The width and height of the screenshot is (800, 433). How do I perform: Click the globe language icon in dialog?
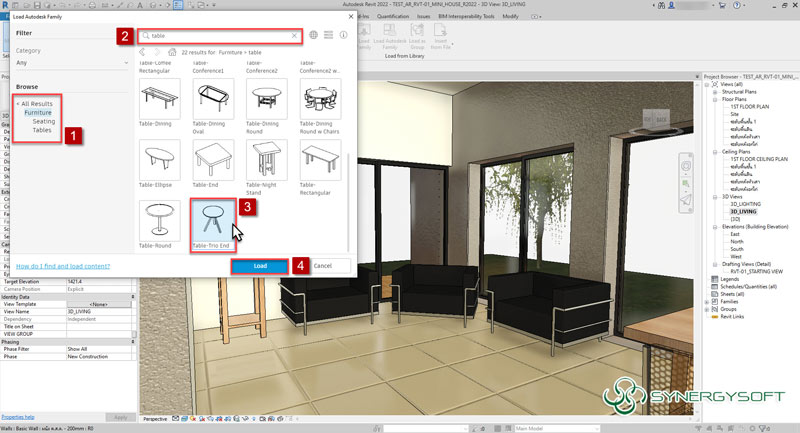314,35
